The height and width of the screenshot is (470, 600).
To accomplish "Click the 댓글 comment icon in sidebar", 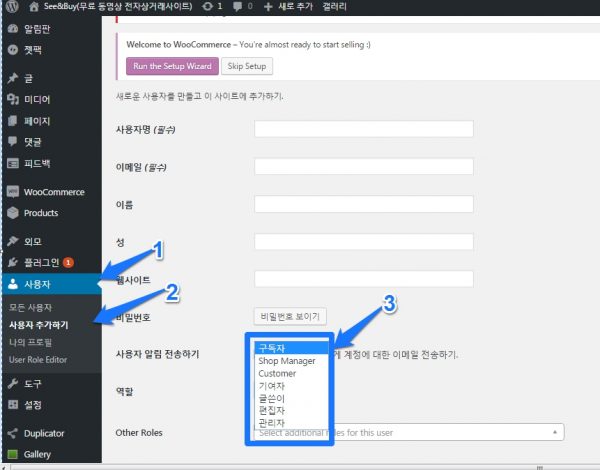I will tap(13, 142).
